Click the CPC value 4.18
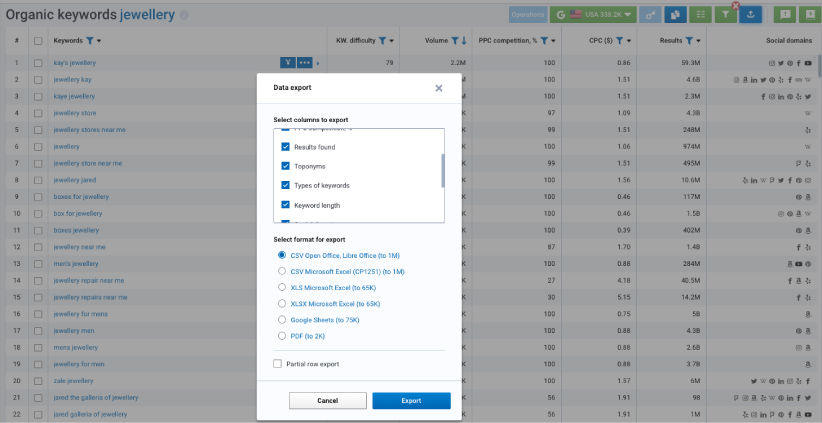 coord(624,280)
